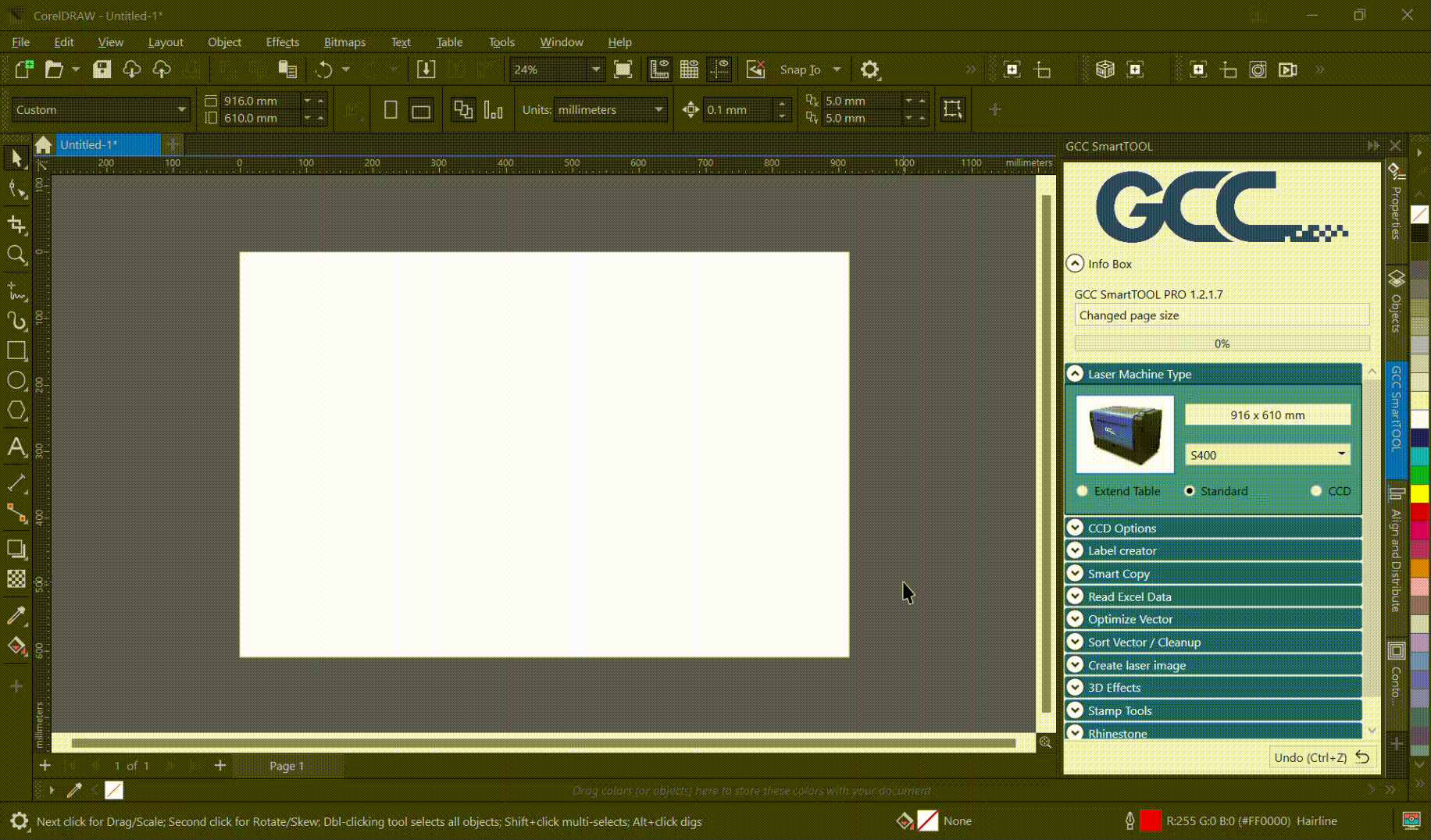The image size is (1431, 840).
Task: Switch to the Untitled-1 document tab
Action: (108, 144)
